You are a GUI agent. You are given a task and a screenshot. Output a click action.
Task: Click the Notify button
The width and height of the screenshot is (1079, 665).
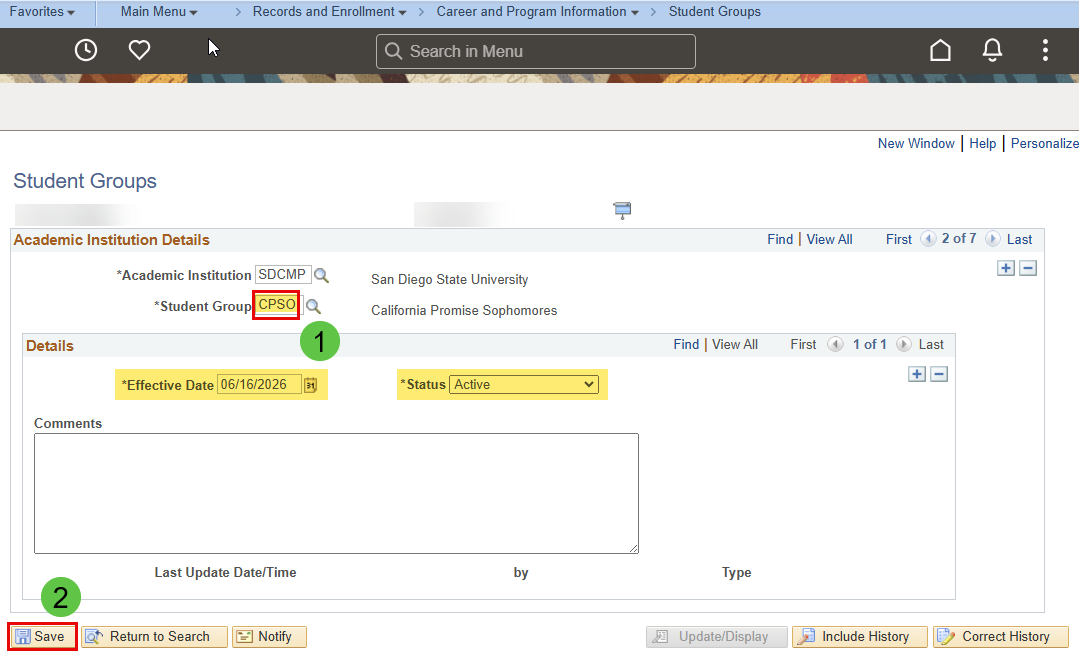click(x=269, y=637)
